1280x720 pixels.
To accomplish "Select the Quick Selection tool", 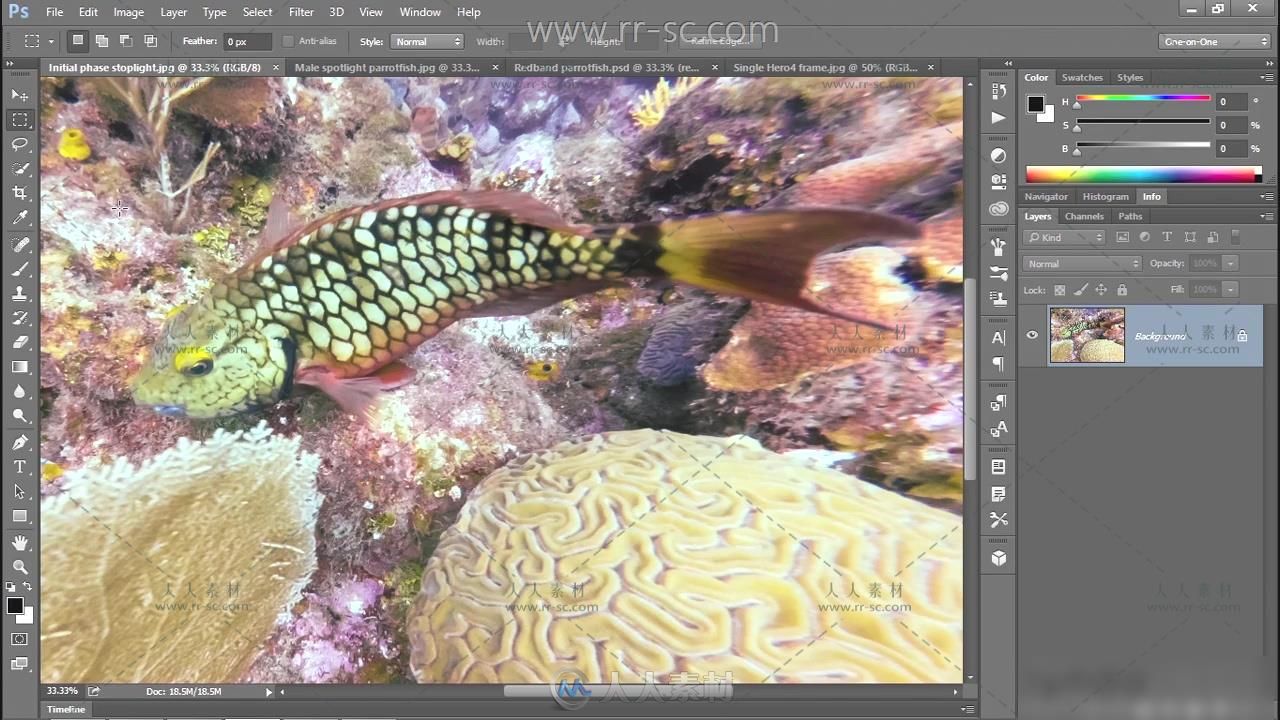I will pos(20,168).
